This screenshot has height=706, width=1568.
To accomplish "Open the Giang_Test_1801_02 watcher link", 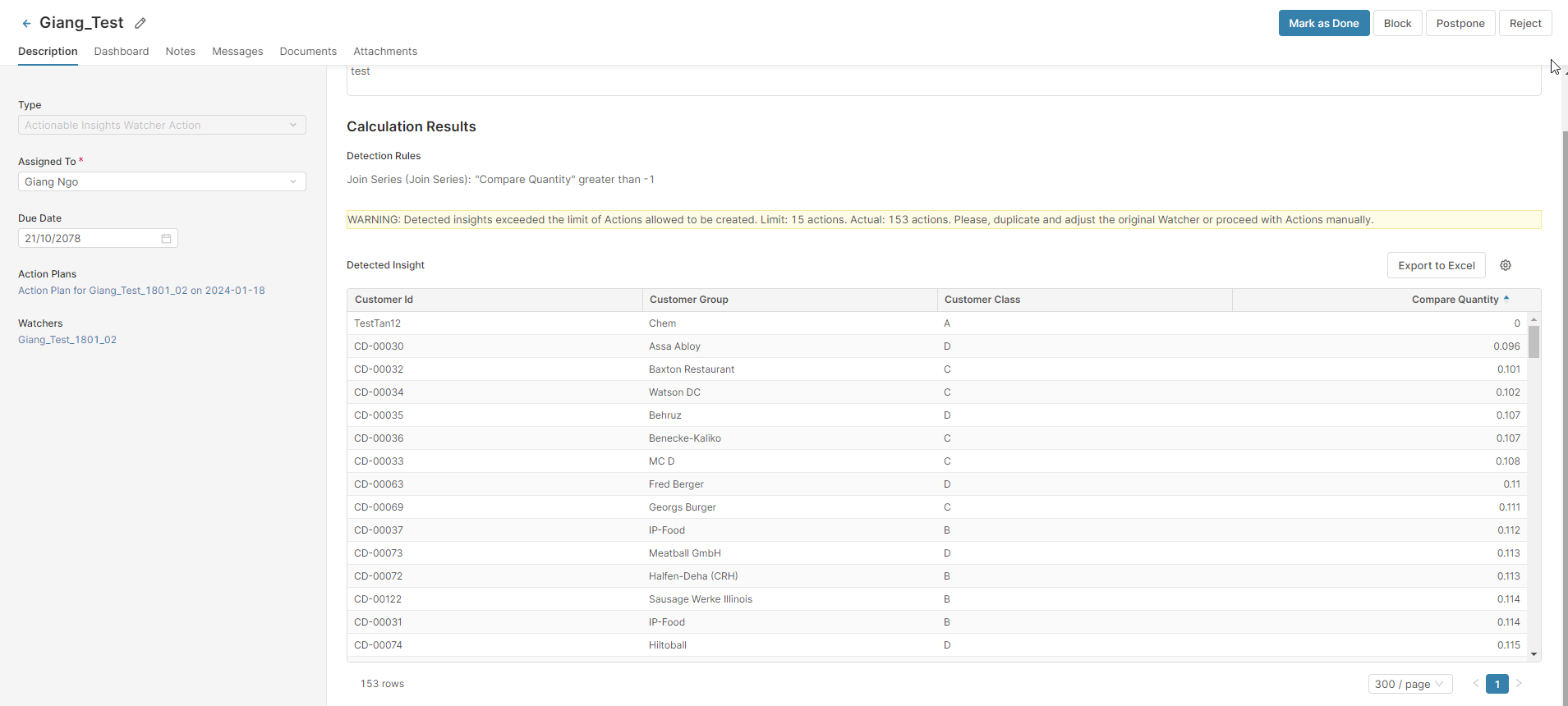I will click(x=67, y=340).
